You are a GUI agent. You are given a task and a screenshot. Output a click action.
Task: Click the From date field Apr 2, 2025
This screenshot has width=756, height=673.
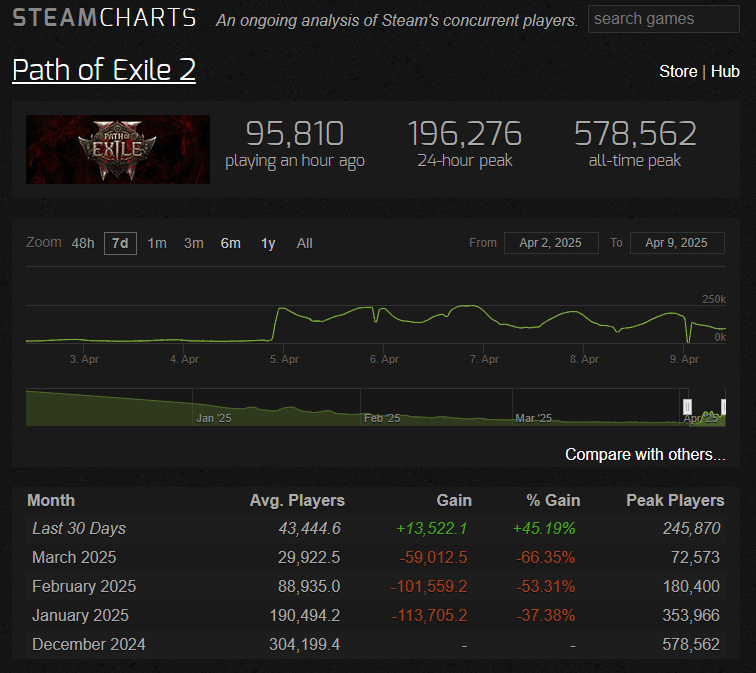tap(551, 242)
